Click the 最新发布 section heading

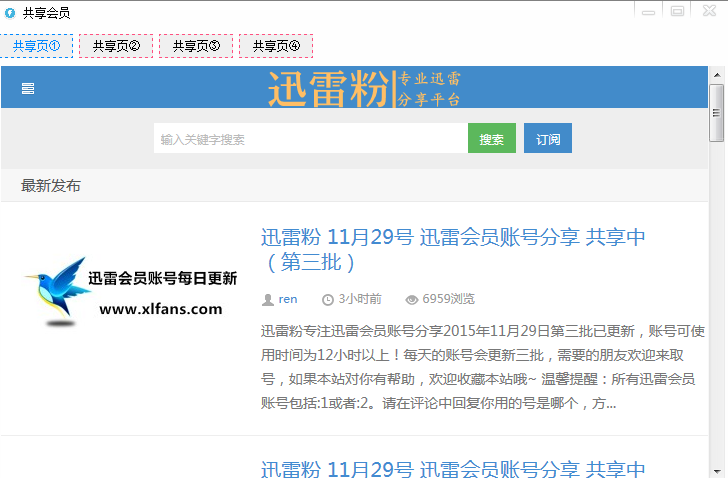[51, 186]
